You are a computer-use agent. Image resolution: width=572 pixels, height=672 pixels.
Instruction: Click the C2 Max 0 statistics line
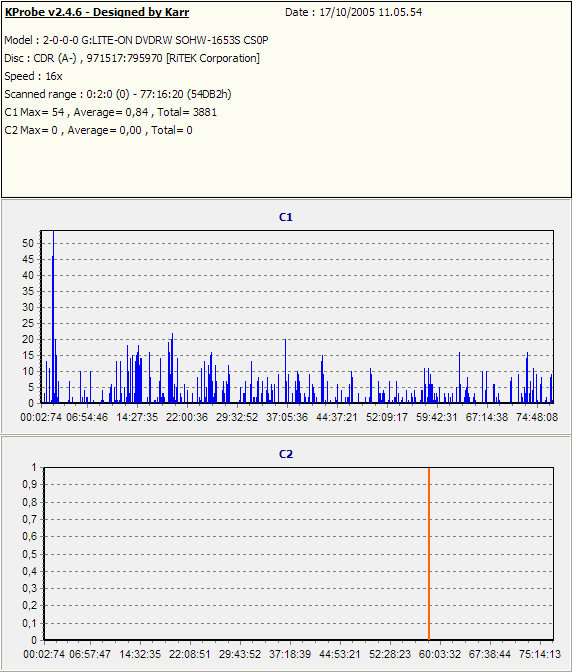point(98,130)
